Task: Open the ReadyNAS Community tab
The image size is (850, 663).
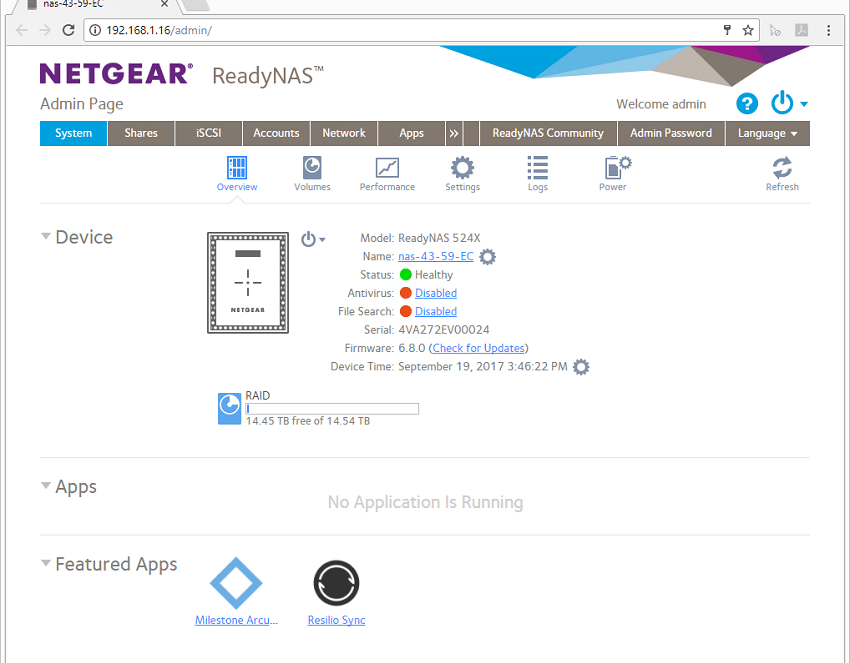Action: tap(548, 133)
